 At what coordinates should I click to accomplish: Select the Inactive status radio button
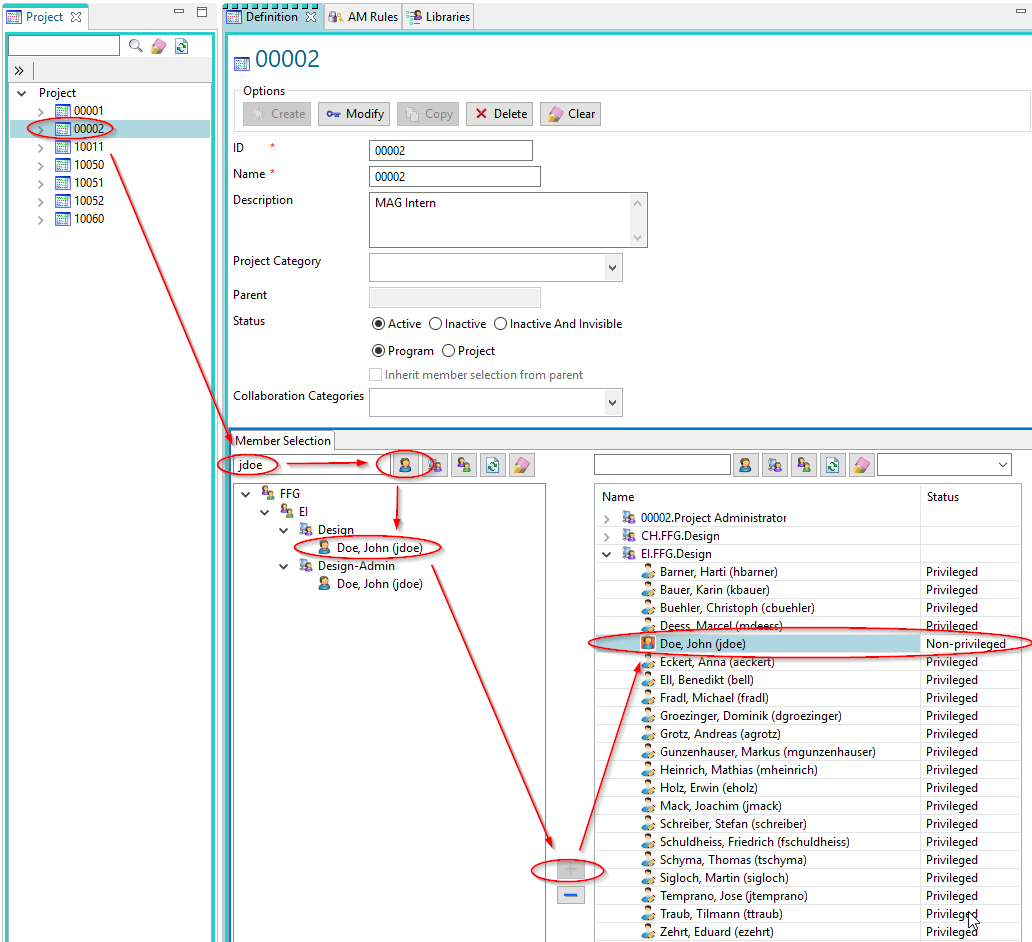point(435,324)
